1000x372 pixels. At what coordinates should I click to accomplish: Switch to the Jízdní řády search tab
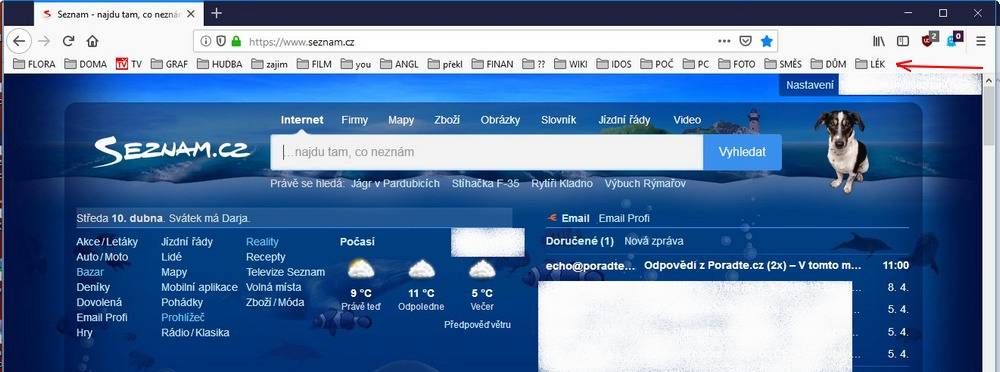(x=624, y=120)
